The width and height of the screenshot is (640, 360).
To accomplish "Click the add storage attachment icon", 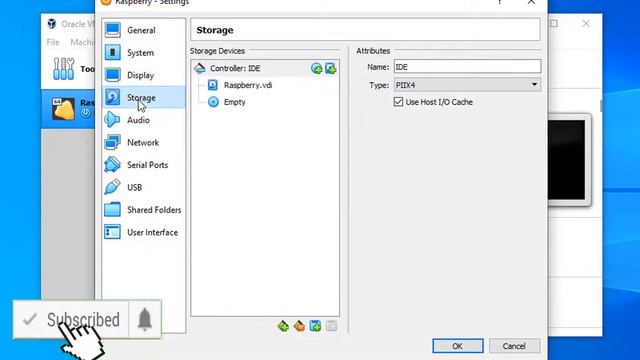I will coord(315,326).
